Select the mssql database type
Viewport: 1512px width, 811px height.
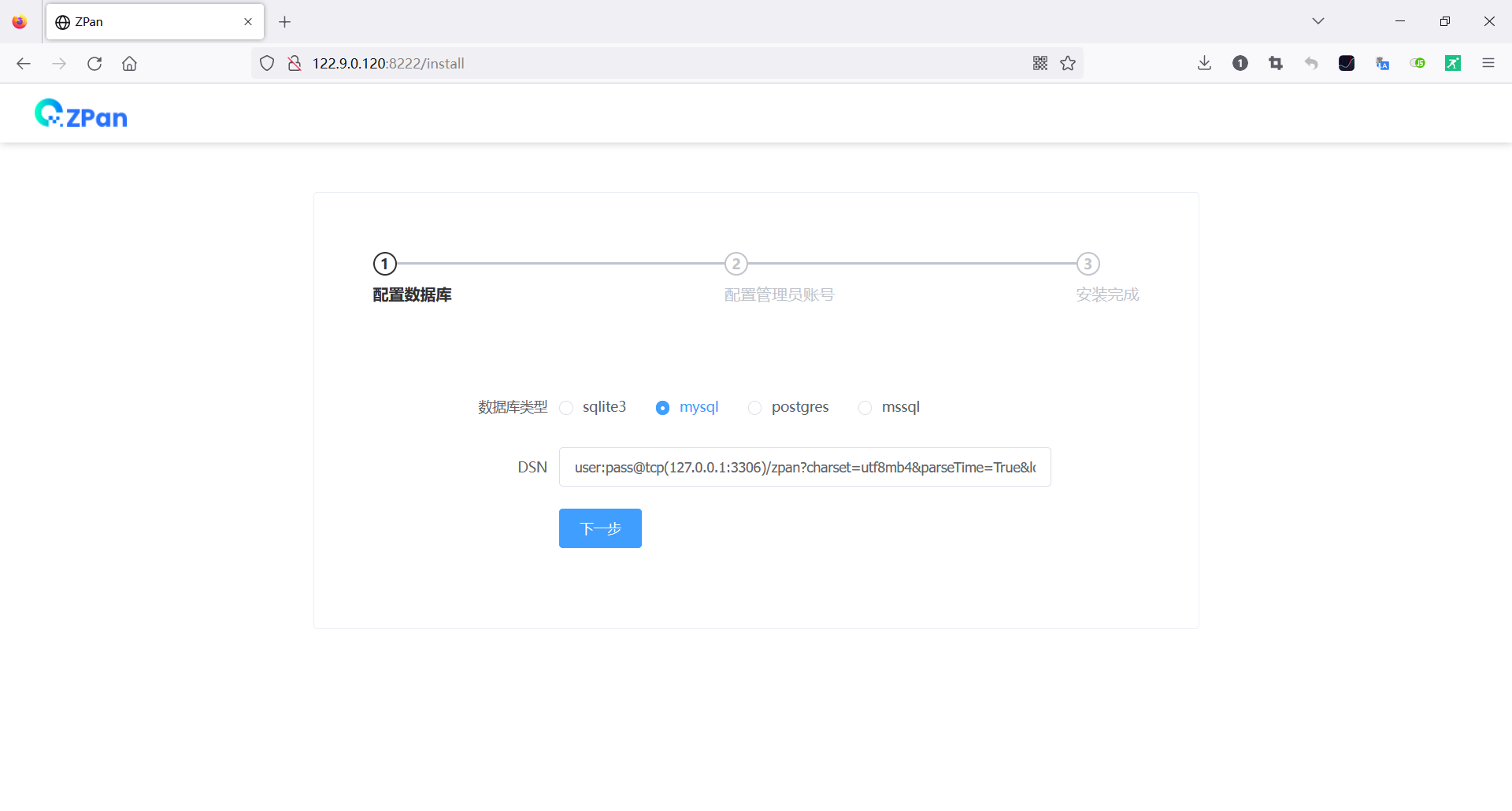[x=865, y=408]
